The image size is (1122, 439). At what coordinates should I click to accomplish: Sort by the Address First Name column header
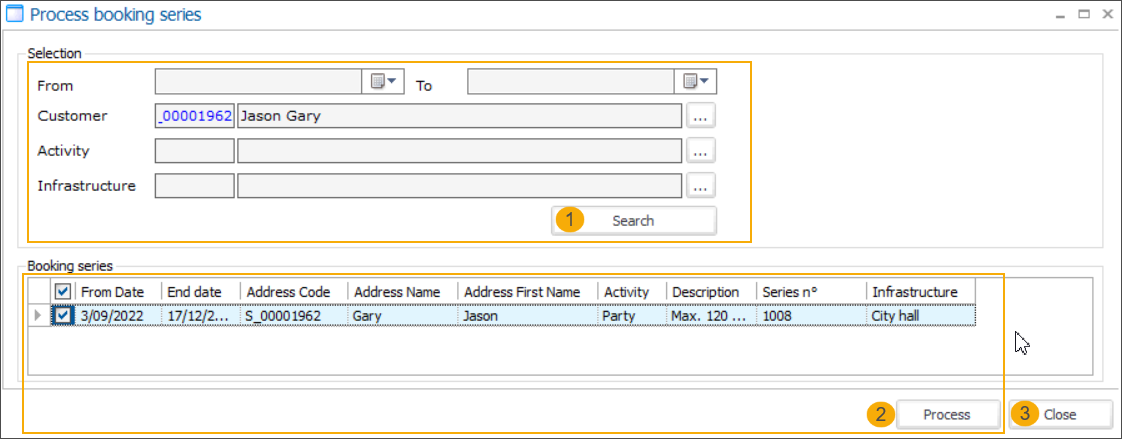tap(529, 292)
